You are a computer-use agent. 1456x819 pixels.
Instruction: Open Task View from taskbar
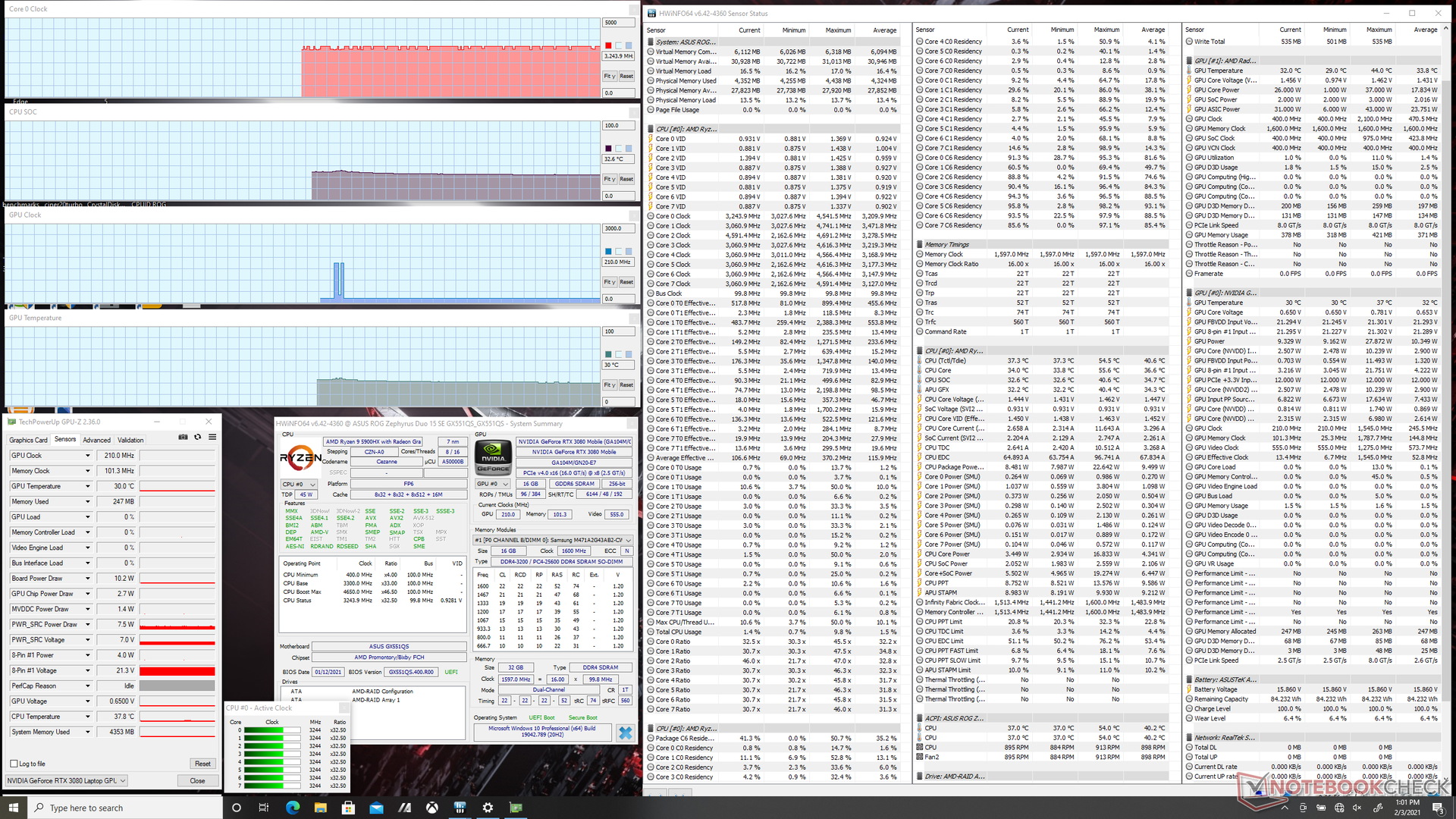click(264, 808)
